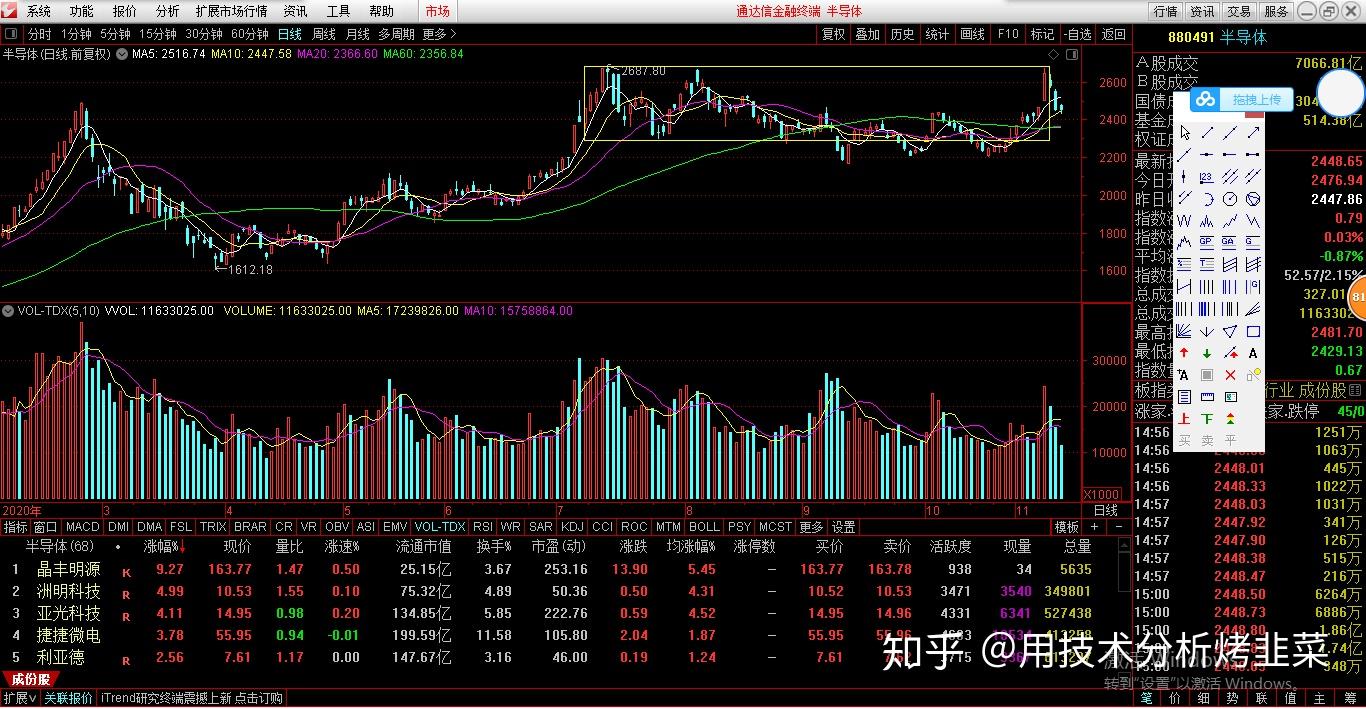
Task: Click the note list icon in palette
Action: [1185, 397]
